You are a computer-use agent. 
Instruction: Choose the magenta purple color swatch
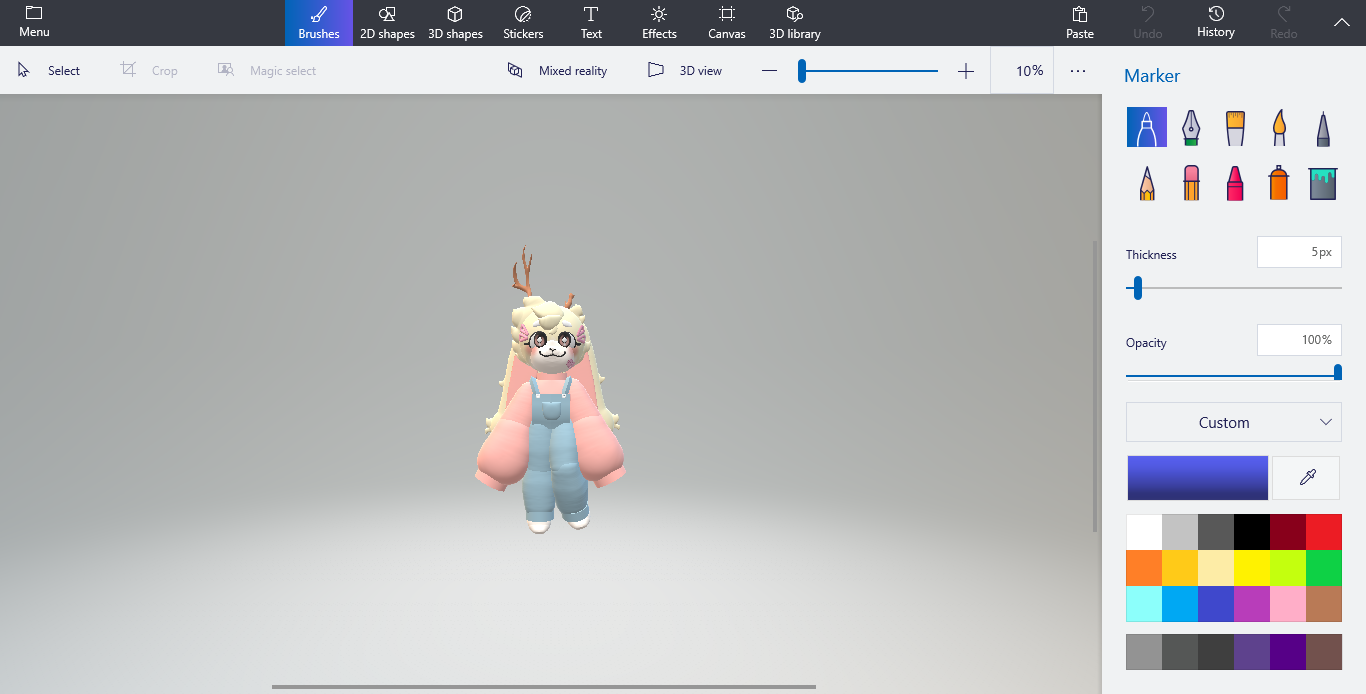tap(1252, 604)
